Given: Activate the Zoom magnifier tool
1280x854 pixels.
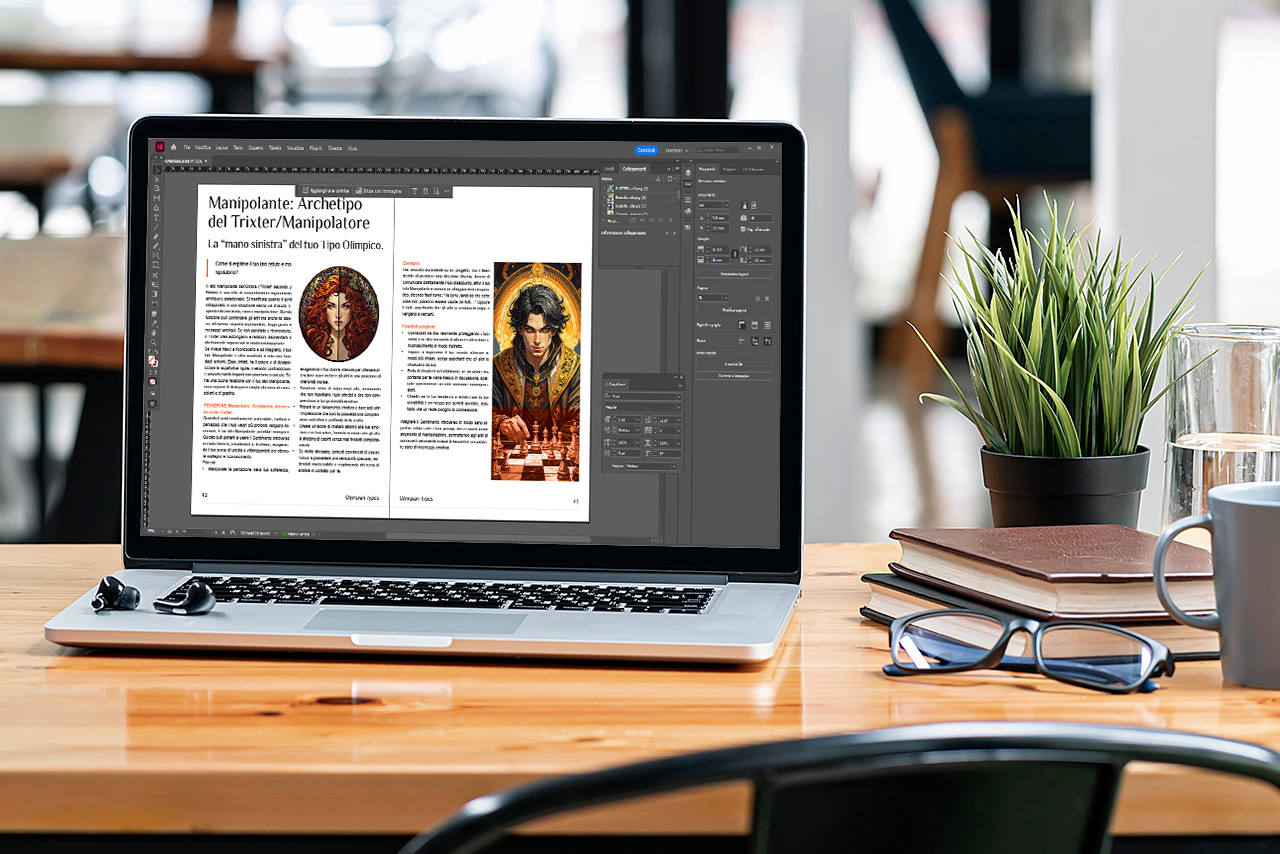Looking at the screenshot, I should point(154,342).
